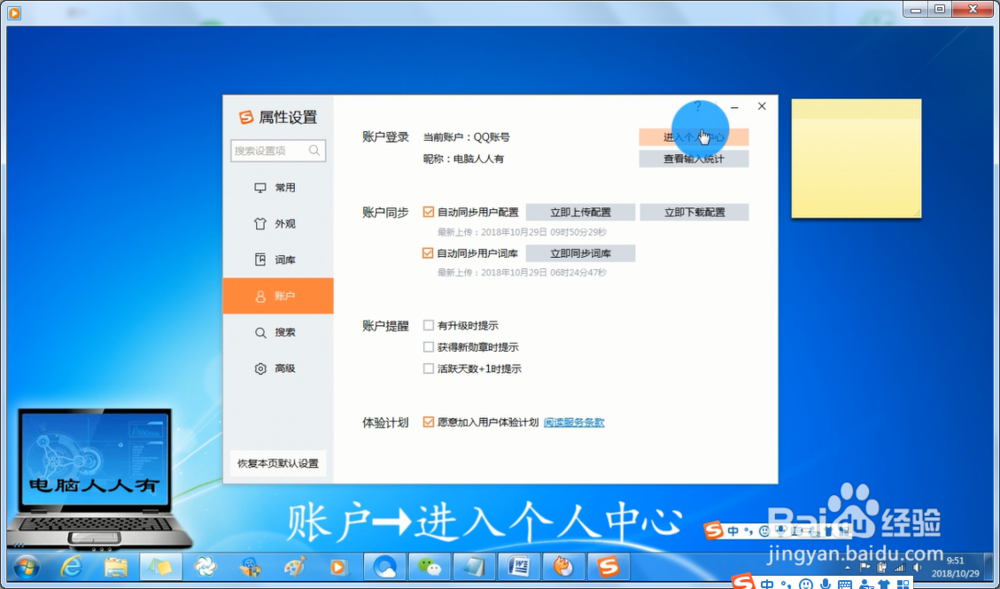Switch to Sticky Notes taskbar button
Screen dimensions: 1000x589
[161, 567]
